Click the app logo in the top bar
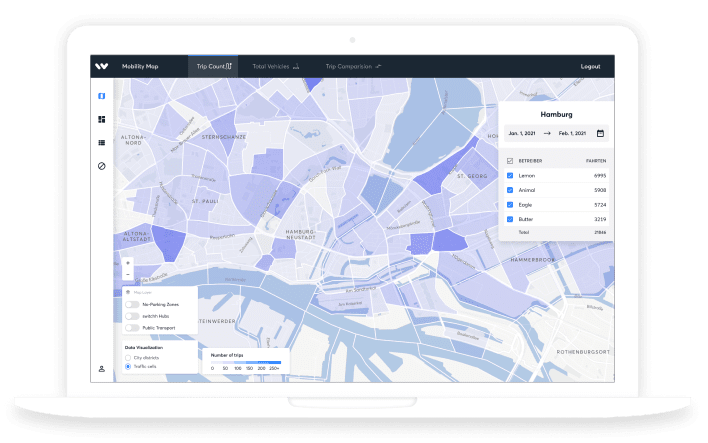 click(x=102, y=66)
